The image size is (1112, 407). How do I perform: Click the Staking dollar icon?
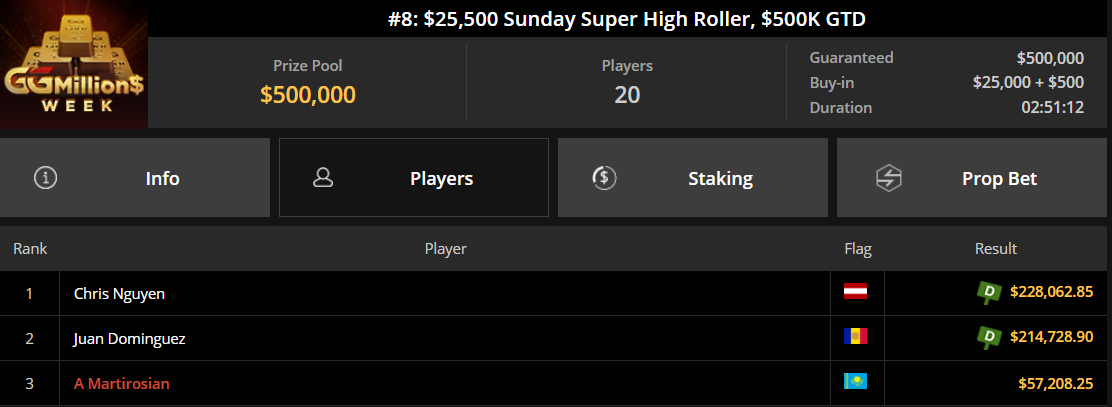point(604,178)
